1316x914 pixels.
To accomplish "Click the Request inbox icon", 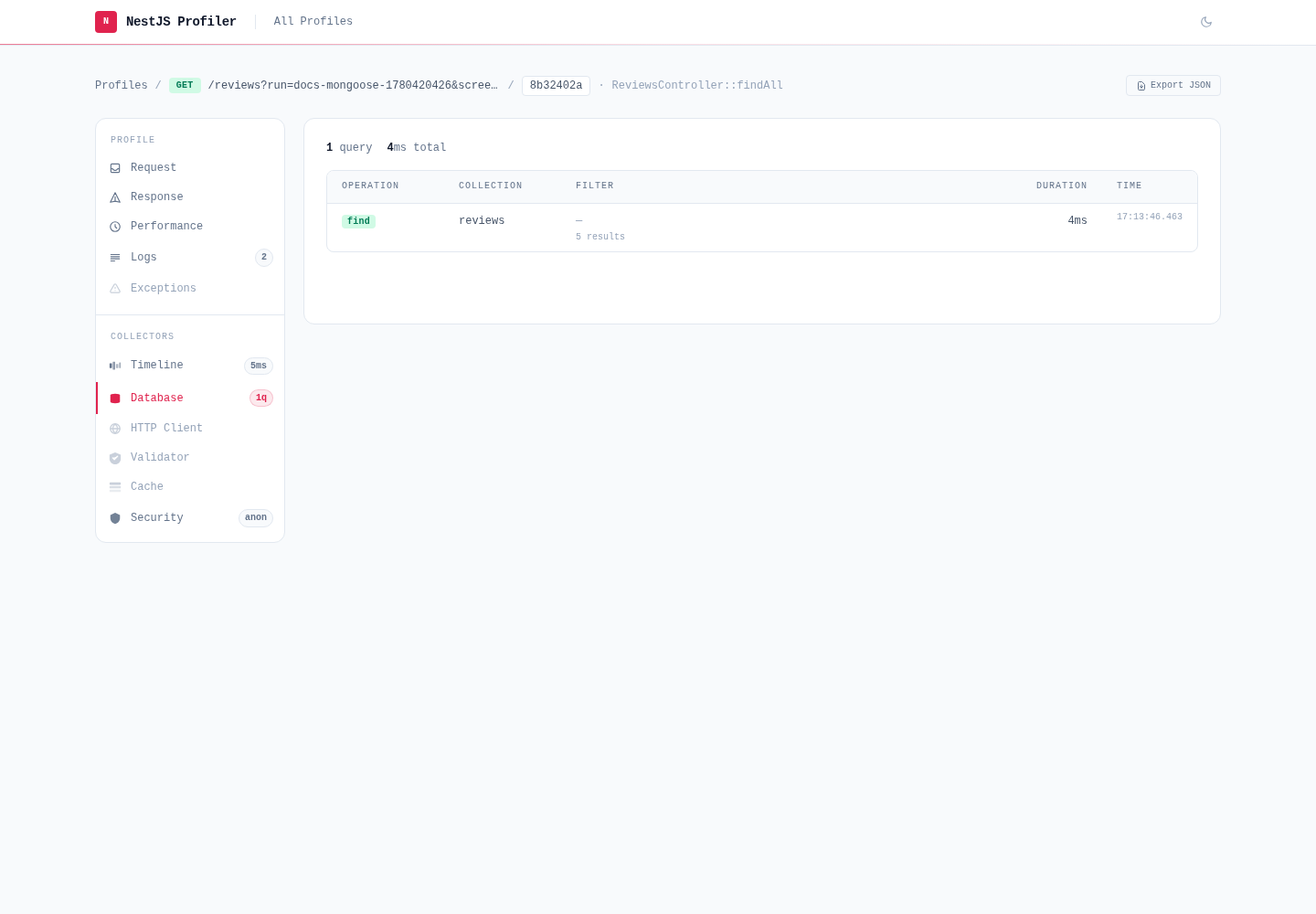I will pos(115,168).
